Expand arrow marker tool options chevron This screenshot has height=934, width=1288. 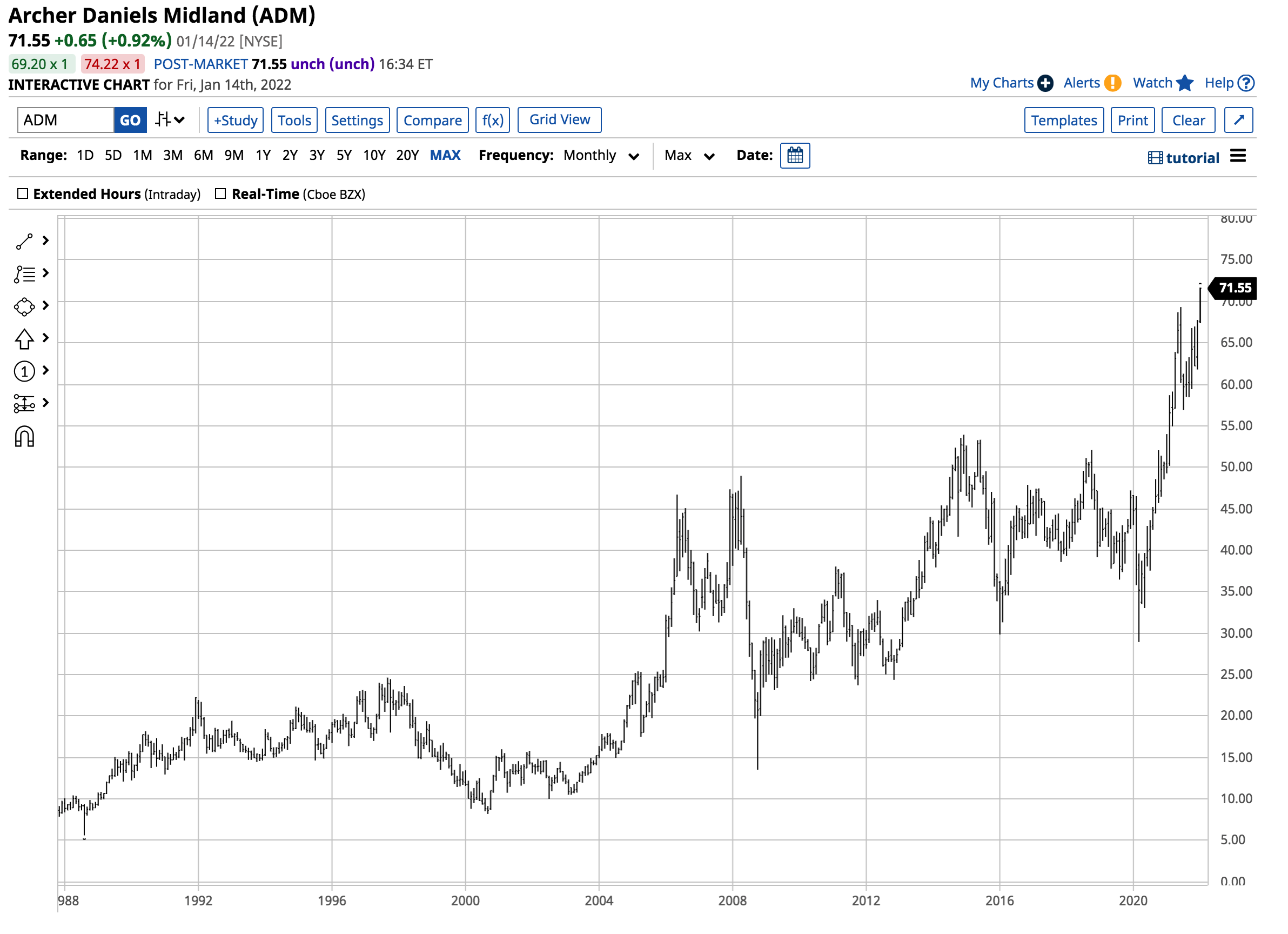click(46, 338)
